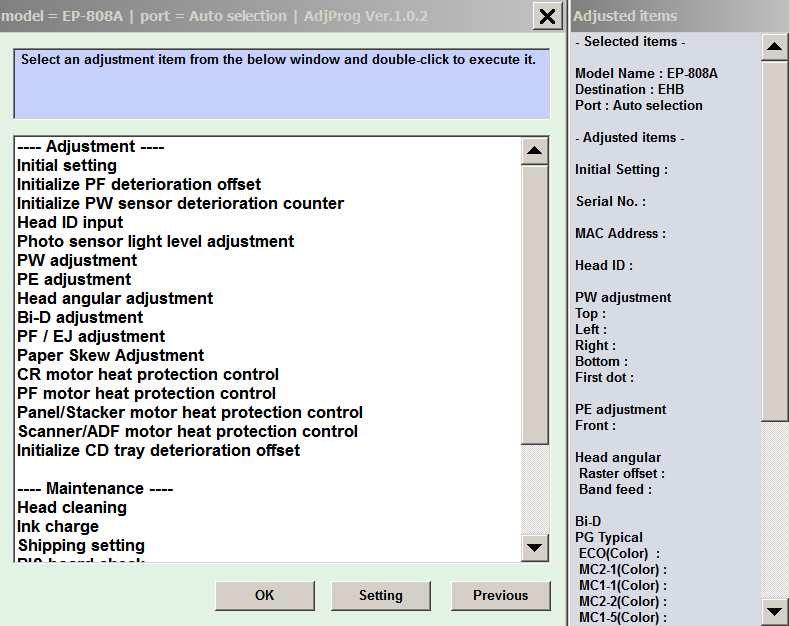
Task: Click the OK button
Action: click(265, 595)
